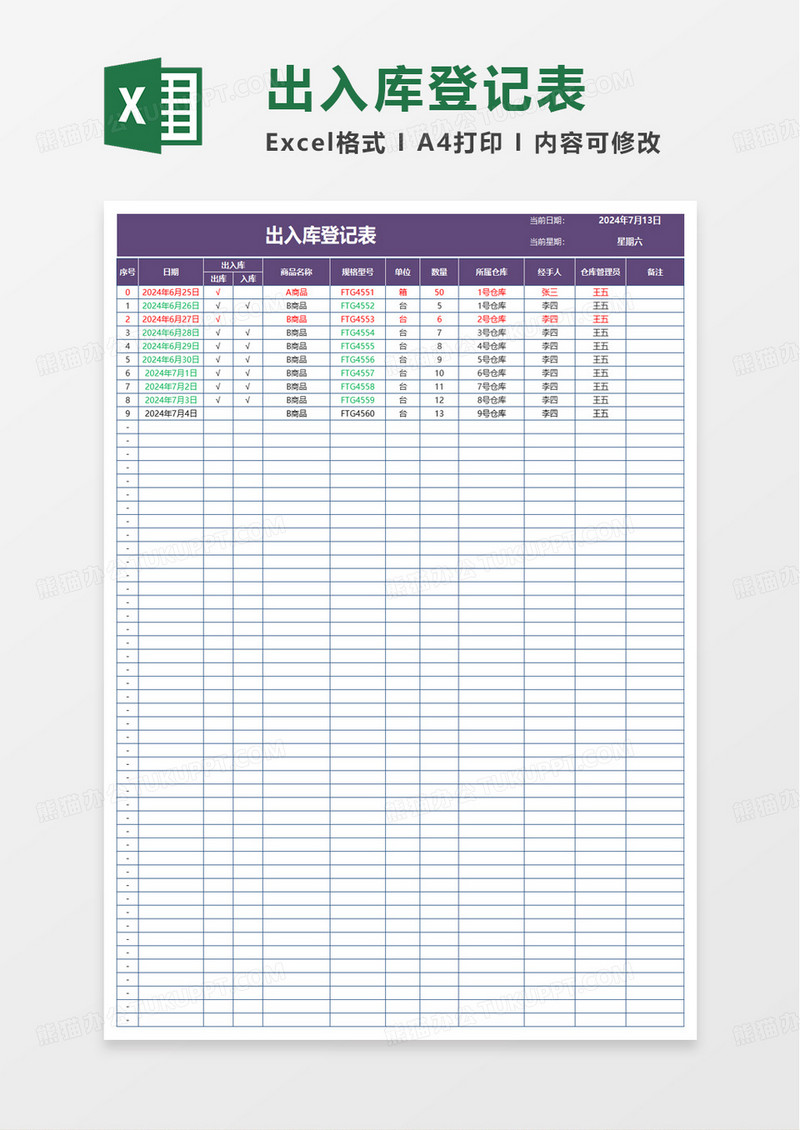Click the 入库 sub-header
Image resolution: width=800 pixels, height=1130 pixels.
[x=248, y=279]
